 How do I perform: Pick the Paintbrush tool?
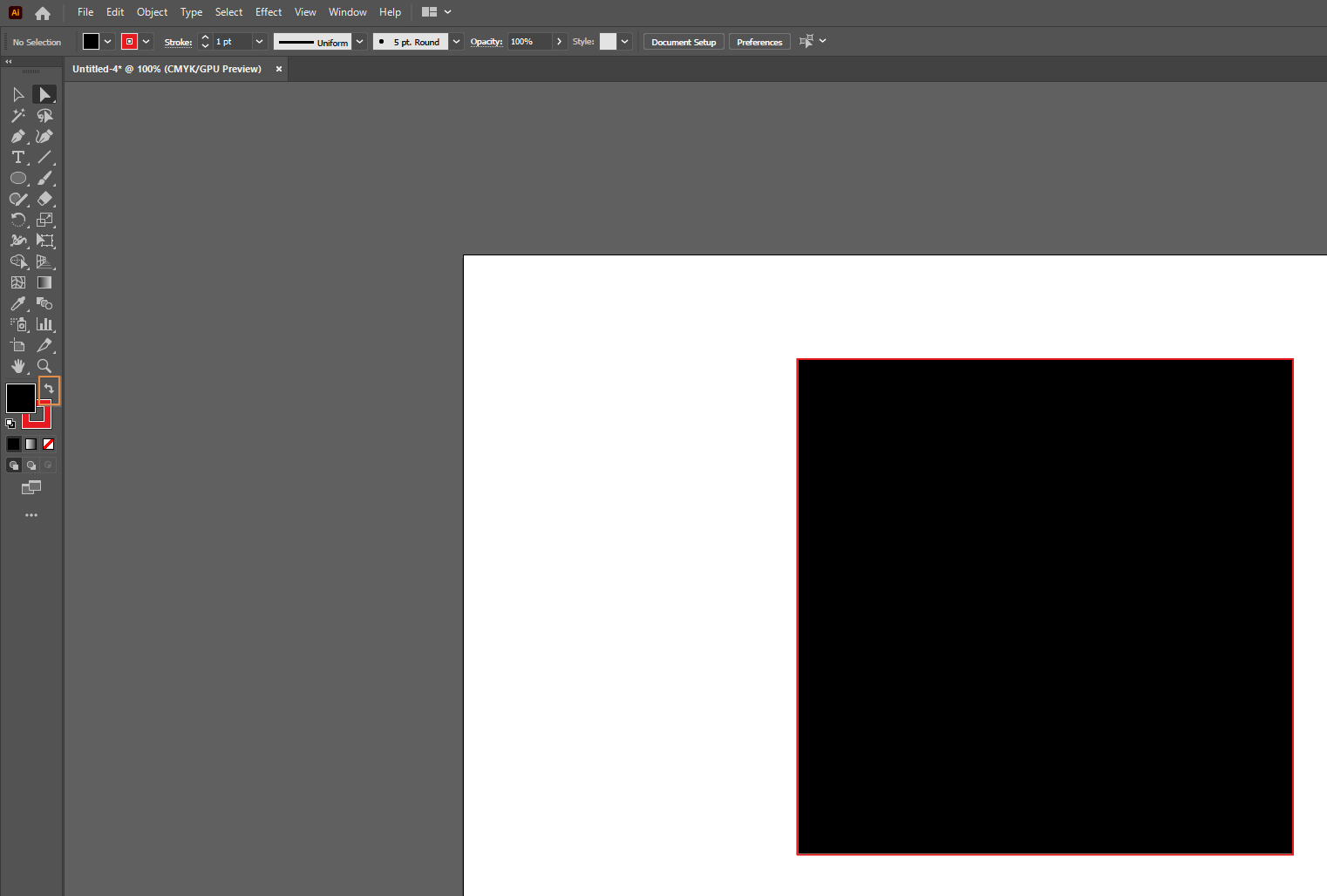44,178
